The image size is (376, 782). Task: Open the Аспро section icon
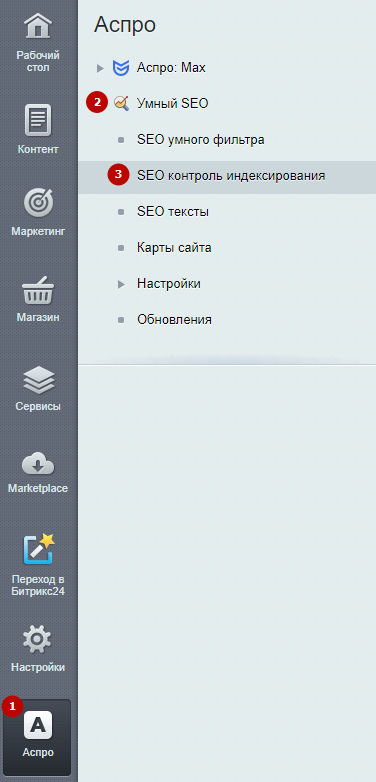coord(38,725)
